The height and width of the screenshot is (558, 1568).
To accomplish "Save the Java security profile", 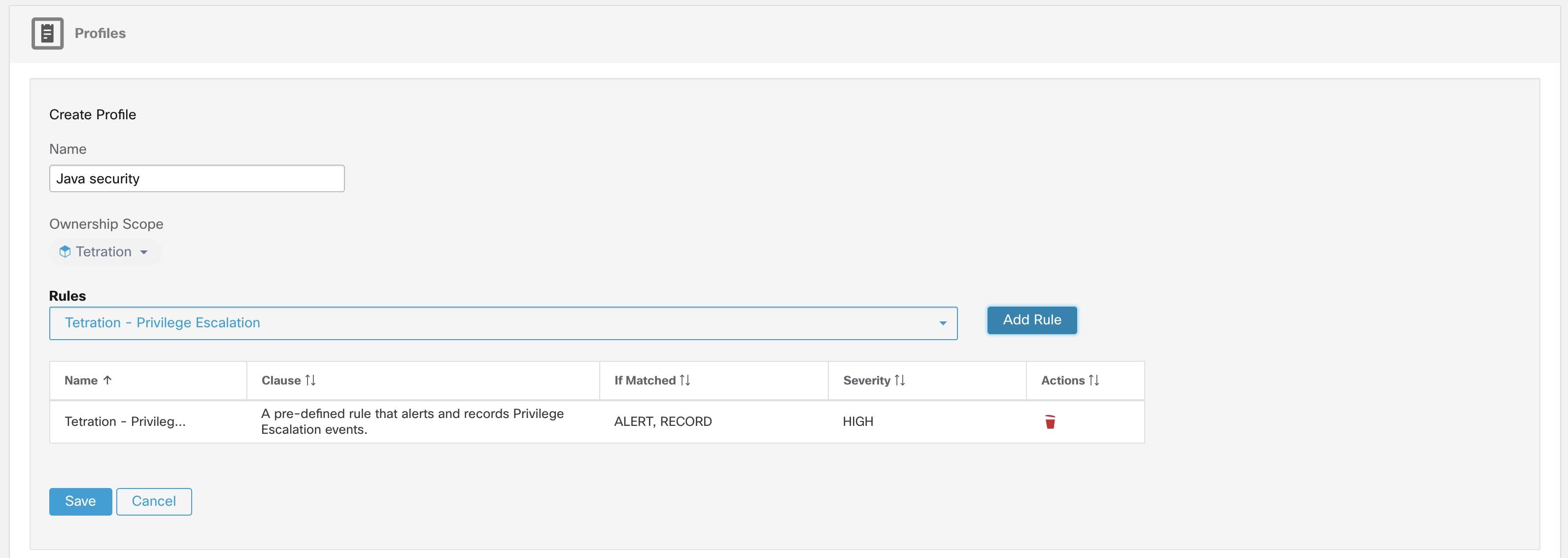I will point(80,501).
